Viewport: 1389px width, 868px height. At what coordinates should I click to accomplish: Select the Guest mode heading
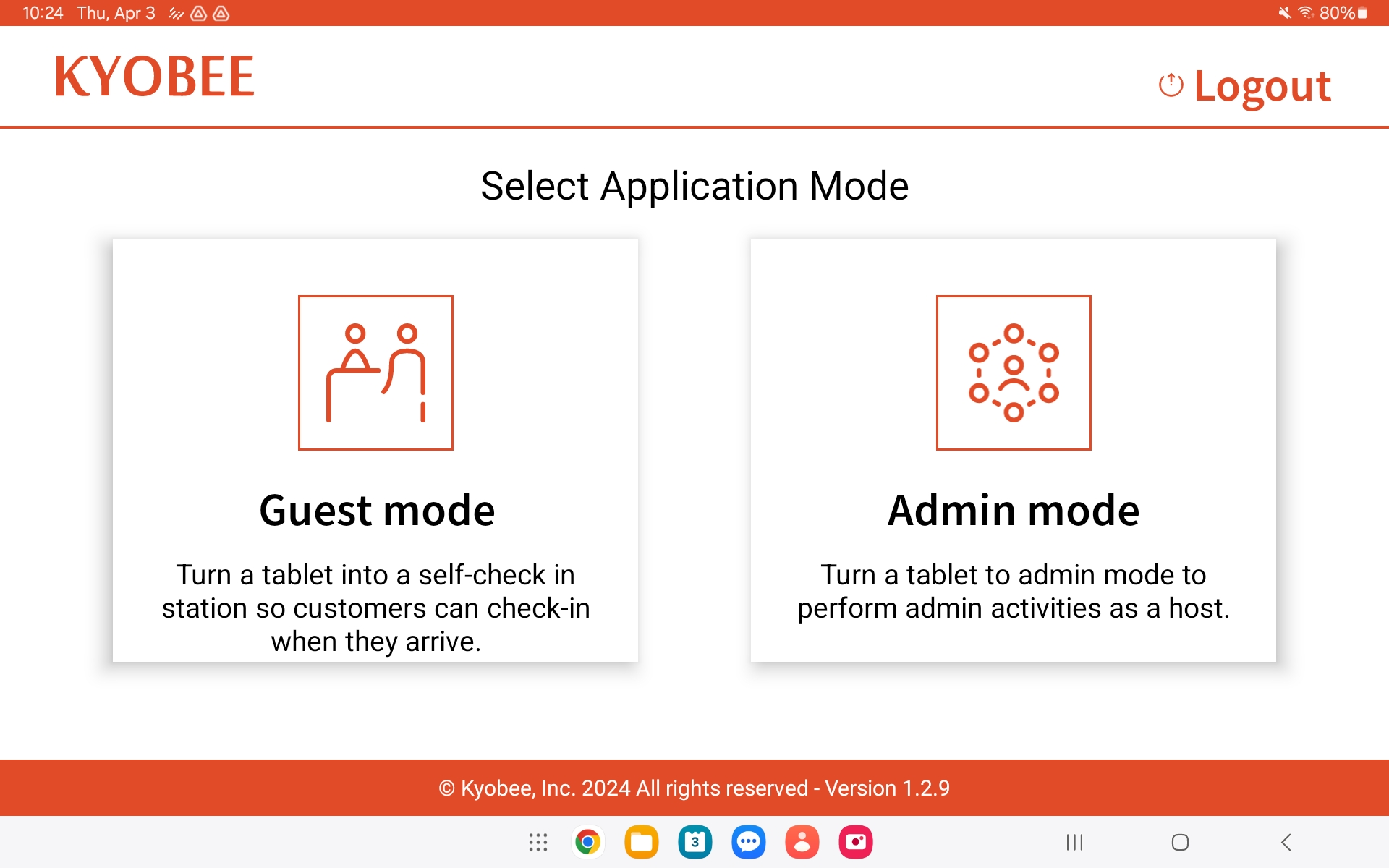(x=376, y=510)
